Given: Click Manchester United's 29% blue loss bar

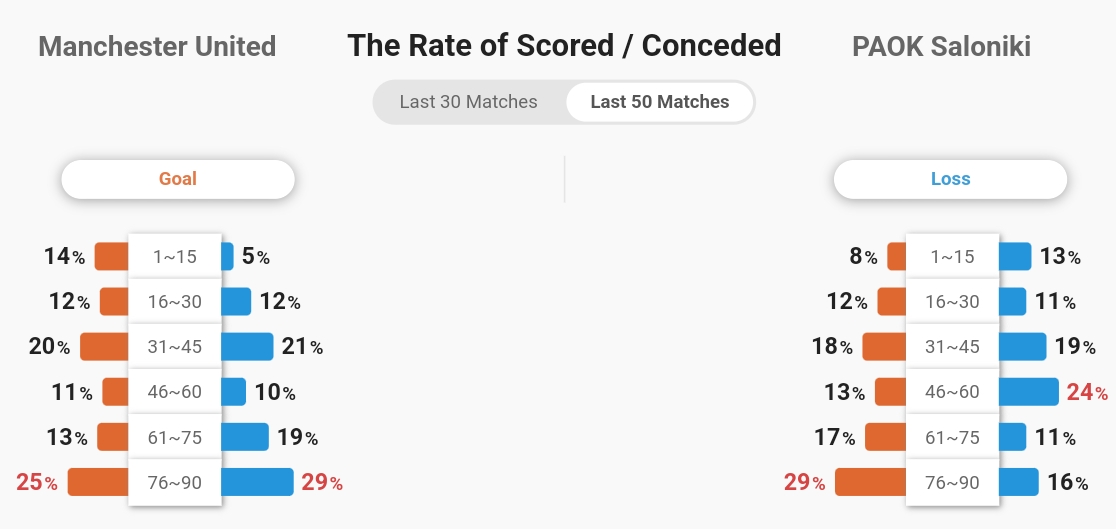Looking at the screenshot, I should (257, 482).
